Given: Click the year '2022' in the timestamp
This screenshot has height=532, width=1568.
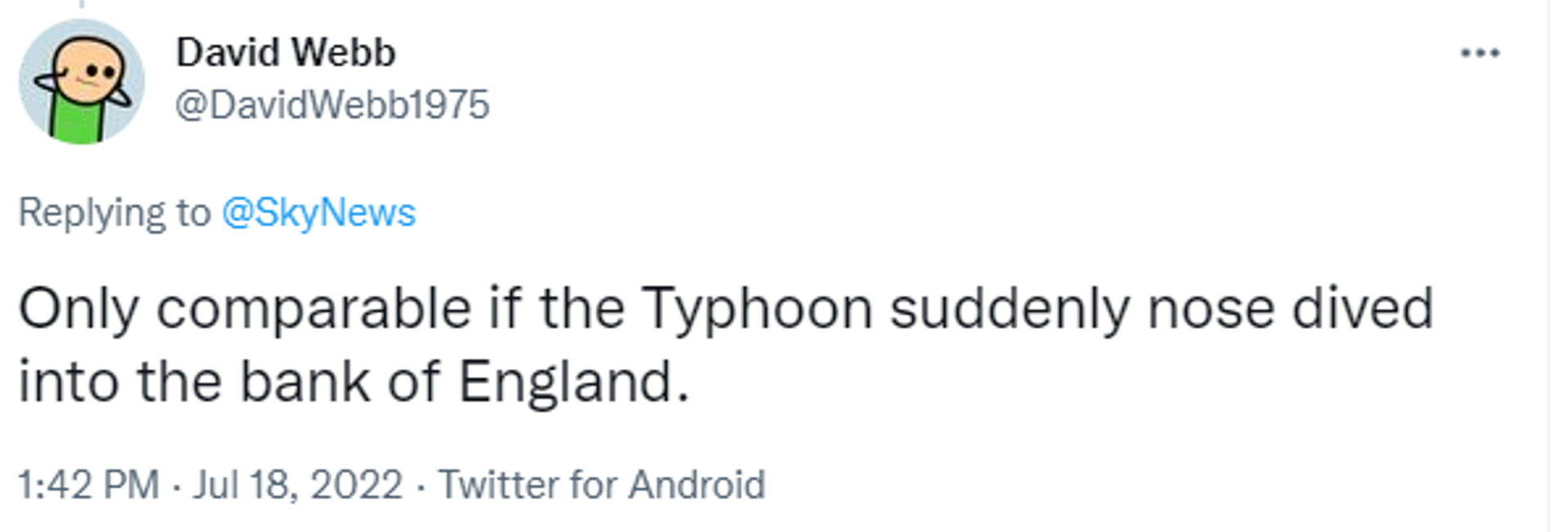Looking at the screenshot, I should pyautogui.click(x=357, y=485).
